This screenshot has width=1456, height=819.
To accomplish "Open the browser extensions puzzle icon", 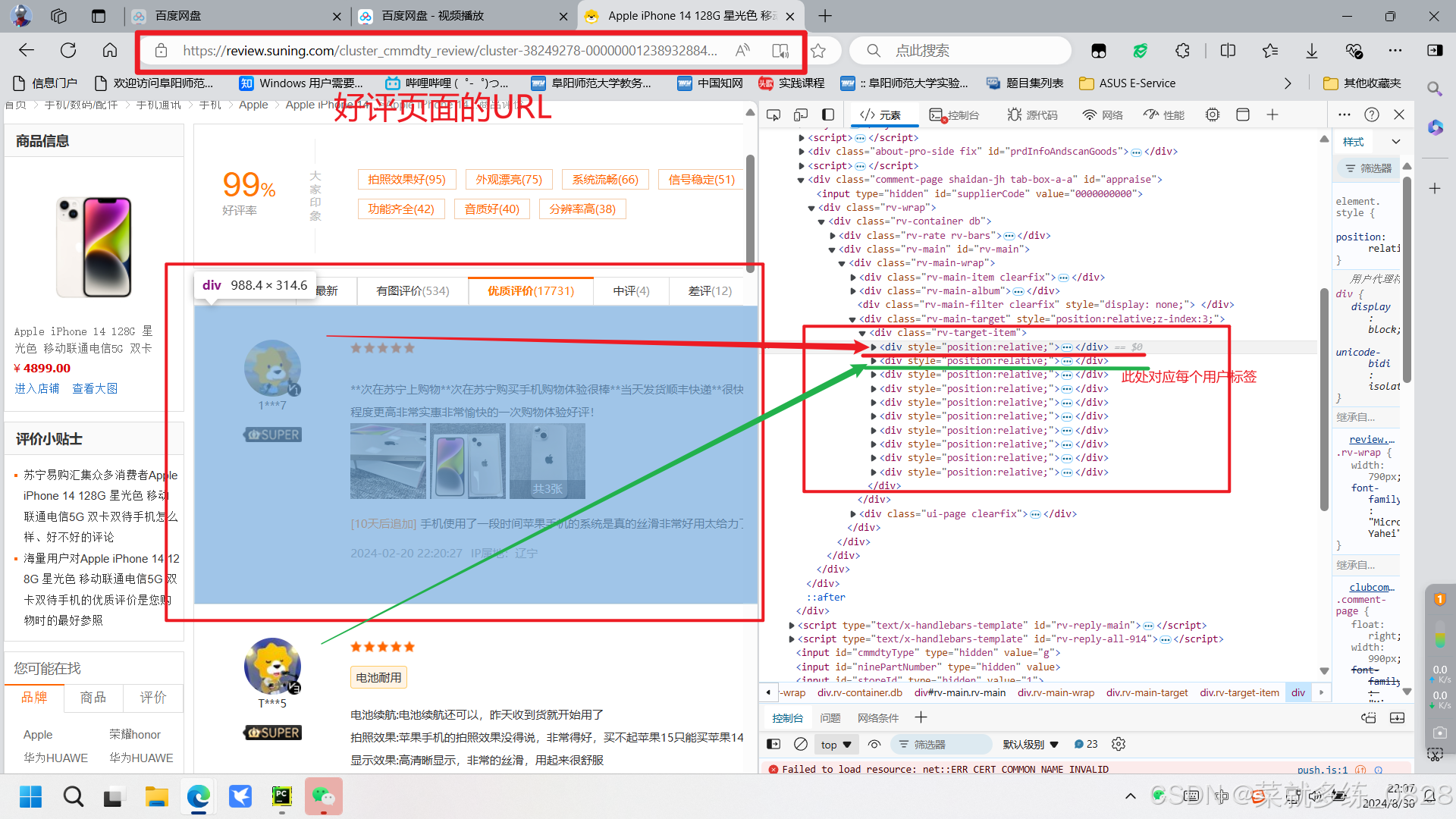I will click(x=1182, y=51).
